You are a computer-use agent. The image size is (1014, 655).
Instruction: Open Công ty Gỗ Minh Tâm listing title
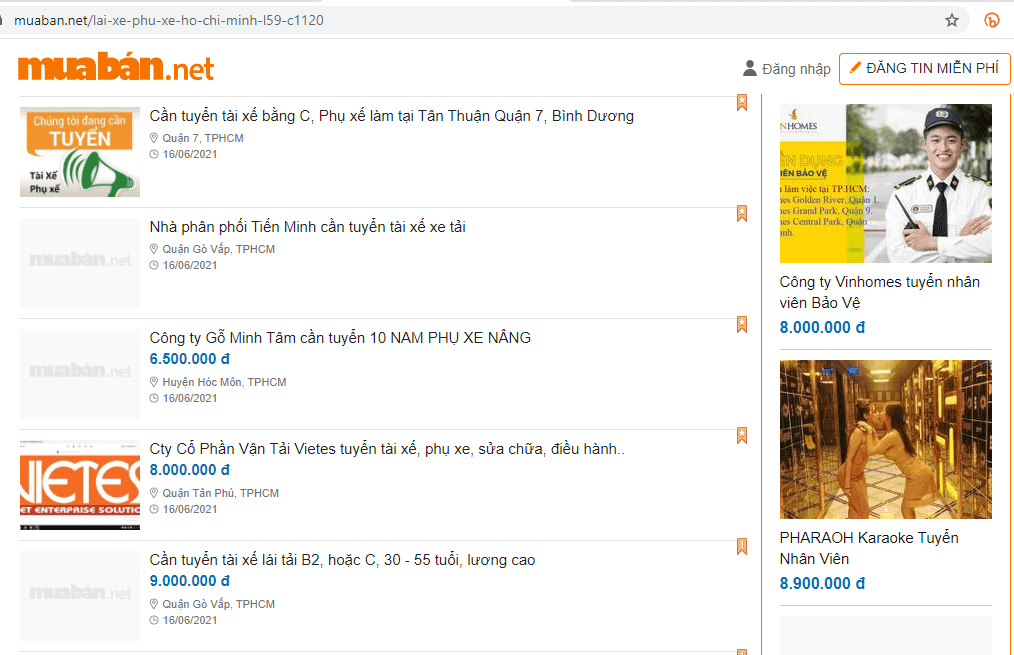coord(340,338)
